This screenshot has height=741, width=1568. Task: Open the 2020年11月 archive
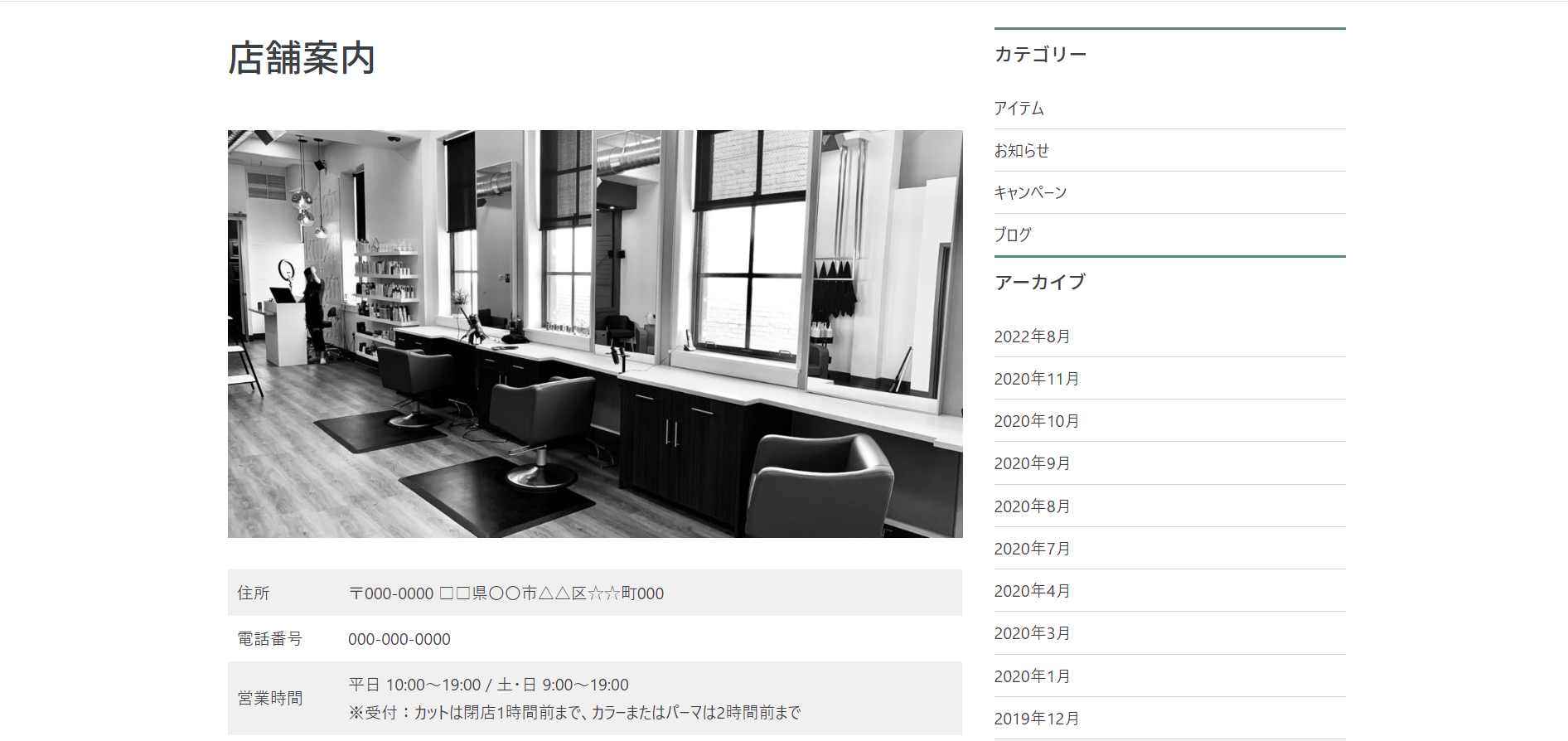pos(1036,379)
